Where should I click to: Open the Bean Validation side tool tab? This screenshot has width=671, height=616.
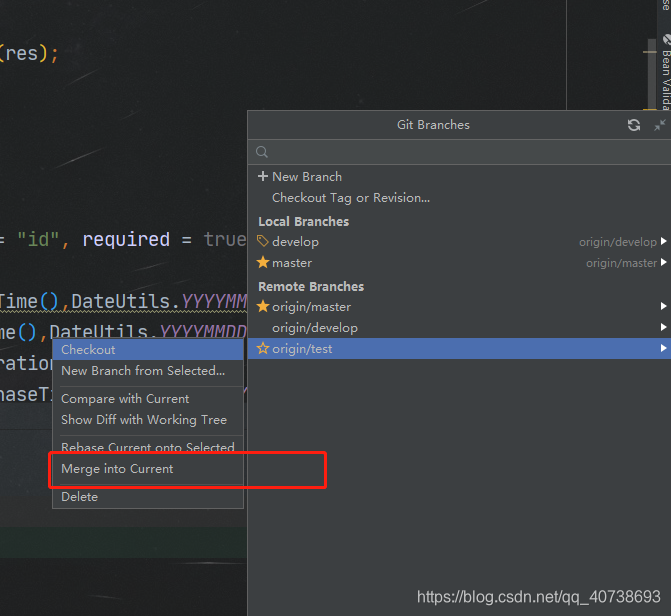[665, 73]
